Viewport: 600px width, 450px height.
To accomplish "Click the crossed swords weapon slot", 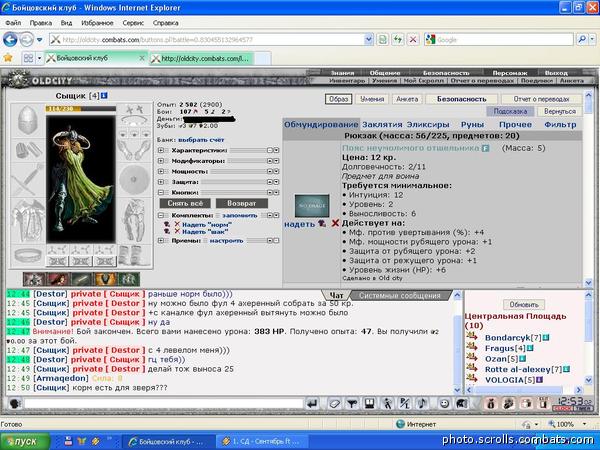I will [x=28, y=180].
